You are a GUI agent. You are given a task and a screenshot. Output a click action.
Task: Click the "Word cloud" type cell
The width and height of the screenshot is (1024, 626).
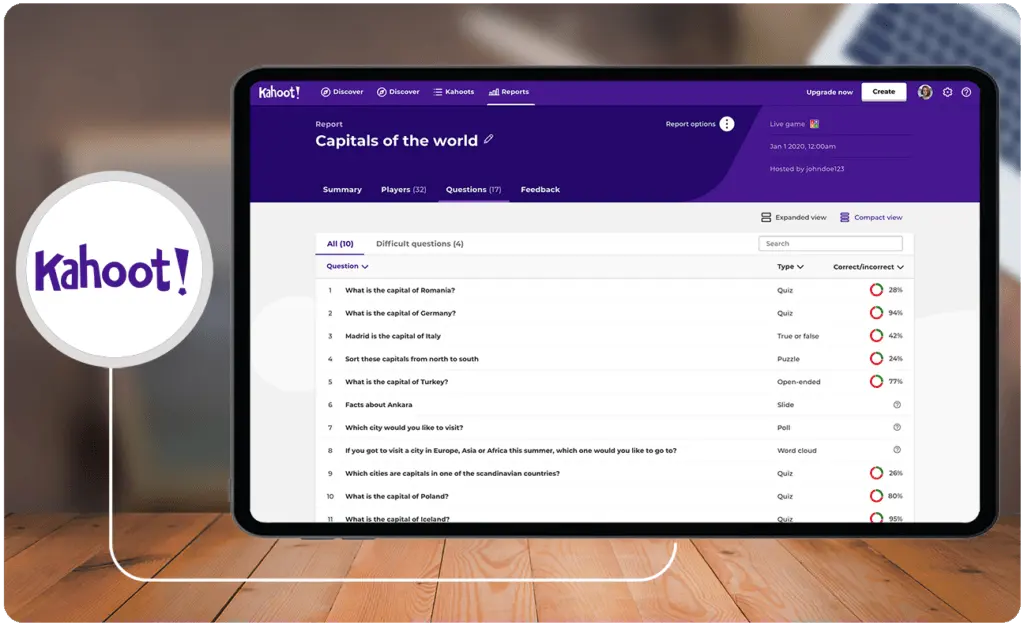pyautogui.click(x=796, y=450)
